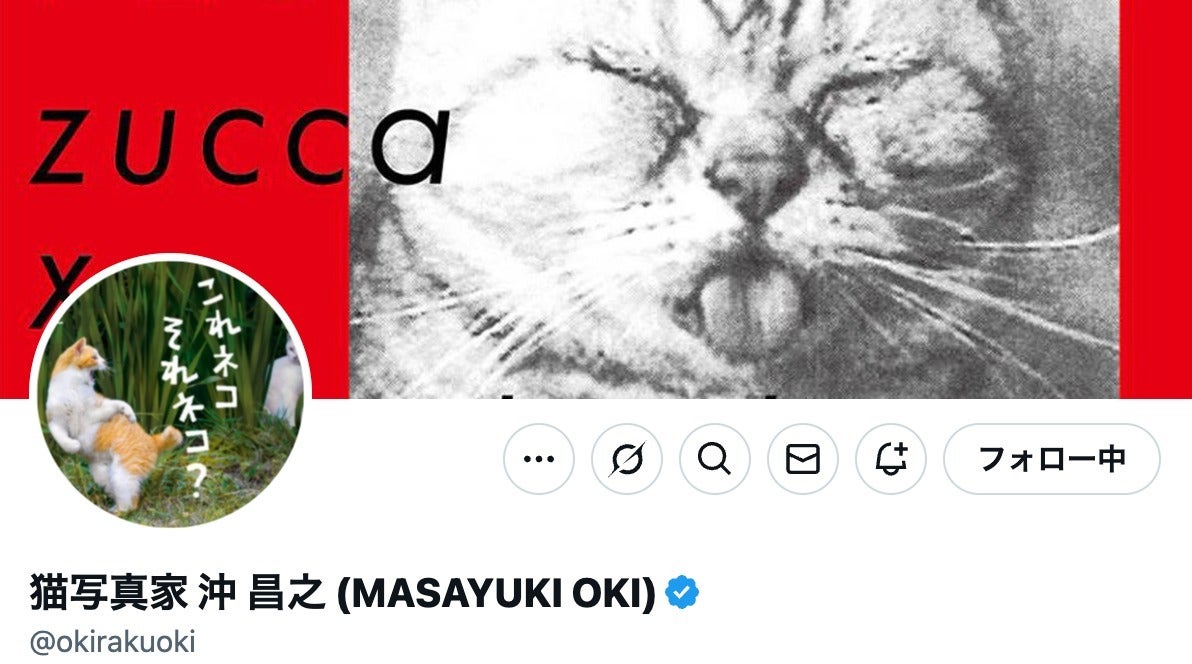The width and height of the screenshot is (1192, 664).
Task: Click the white cat at avatar's edge
Action: click(283, 384)
